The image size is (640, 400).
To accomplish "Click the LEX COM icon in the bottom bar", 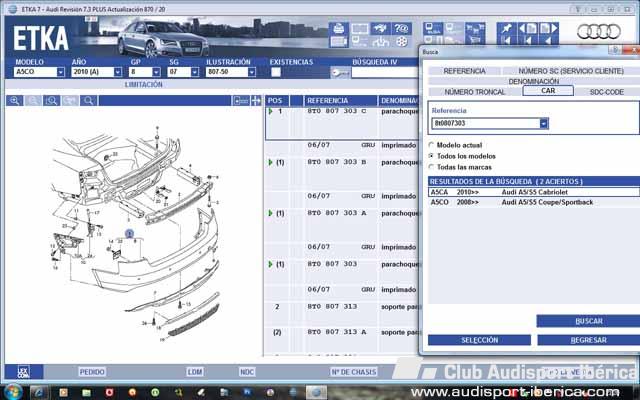I will click(x=23, y=372).
